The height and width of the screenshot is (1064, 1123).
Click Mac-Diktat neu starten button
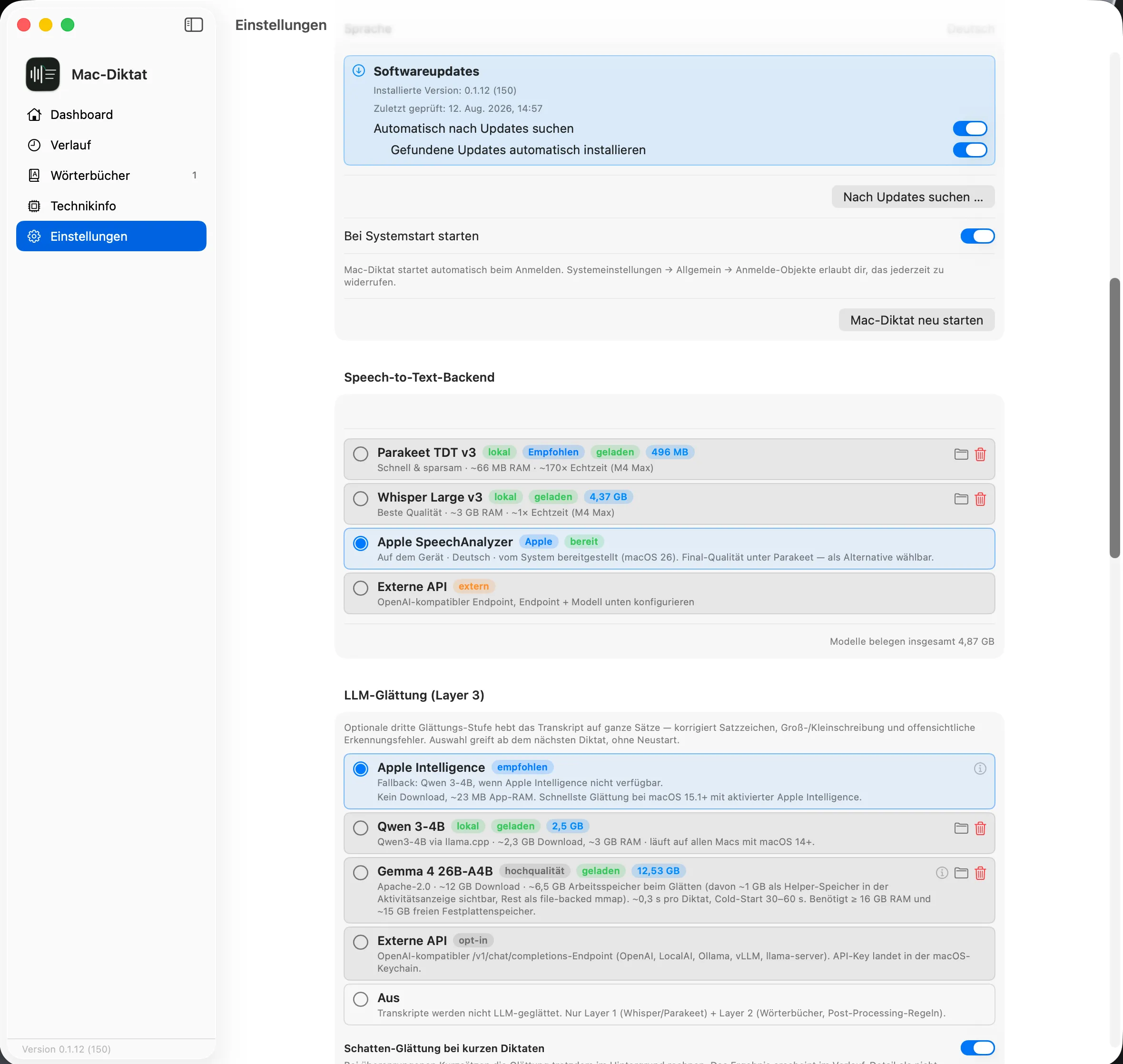[916, 320]
